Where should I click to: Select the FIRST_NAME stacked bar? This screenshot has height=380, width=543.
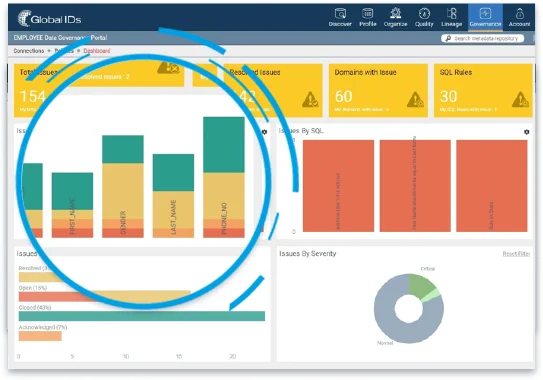tap(72, 205)
